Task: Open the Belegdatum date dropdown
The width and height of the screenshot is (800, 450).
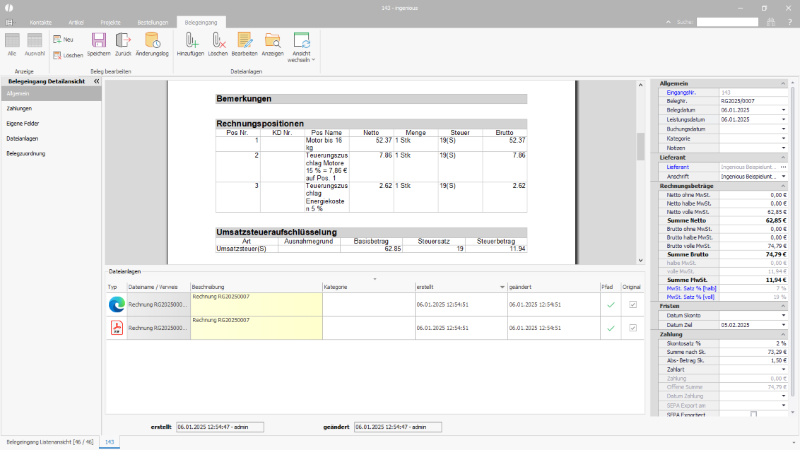Action: pos(784,110)
